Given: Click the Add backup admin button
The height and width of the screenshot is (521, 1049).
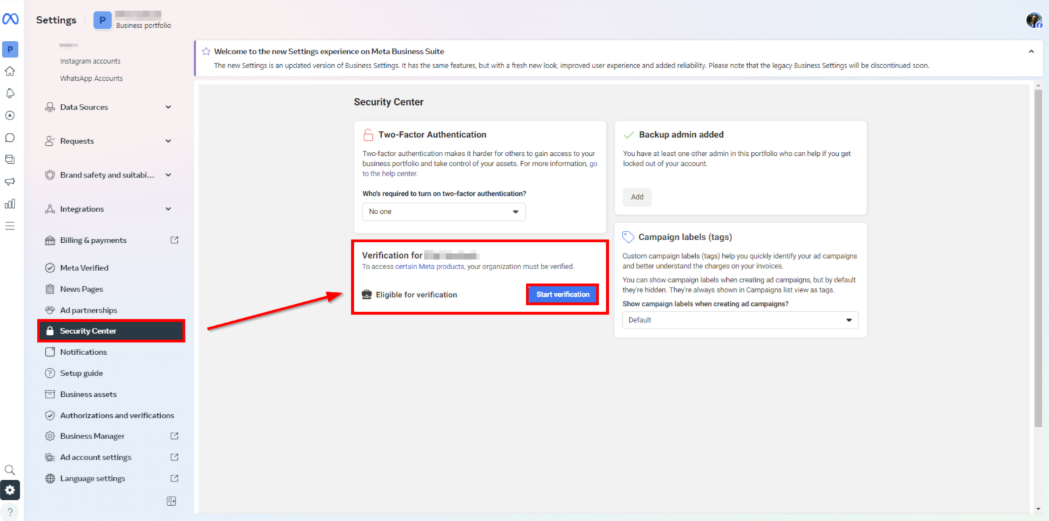Looking at the screenshot, I should click(637, 197).
